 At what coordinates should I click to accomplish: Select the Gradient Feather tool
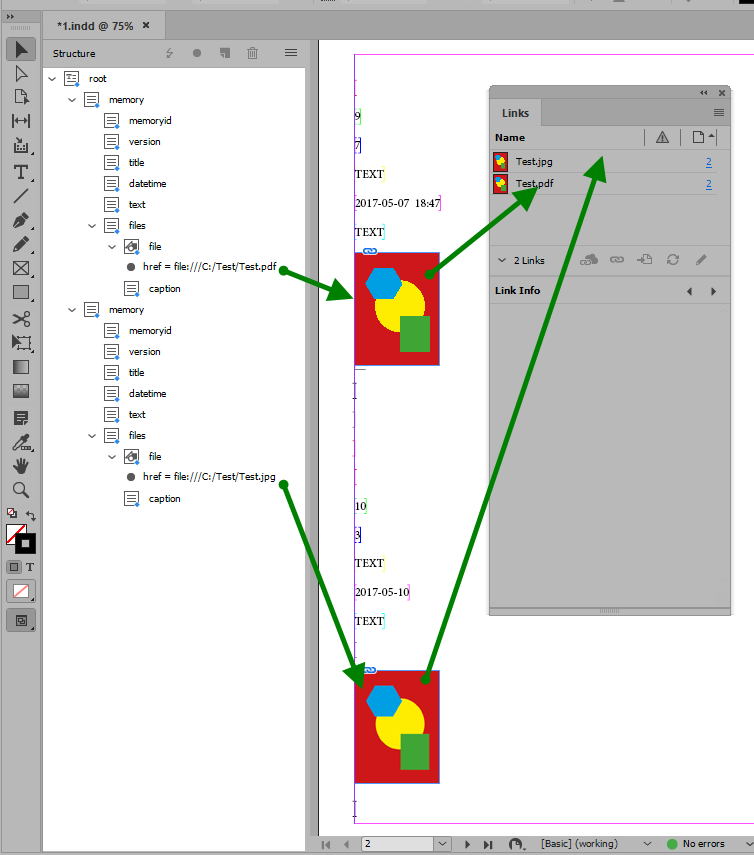(x=21, y=391)
